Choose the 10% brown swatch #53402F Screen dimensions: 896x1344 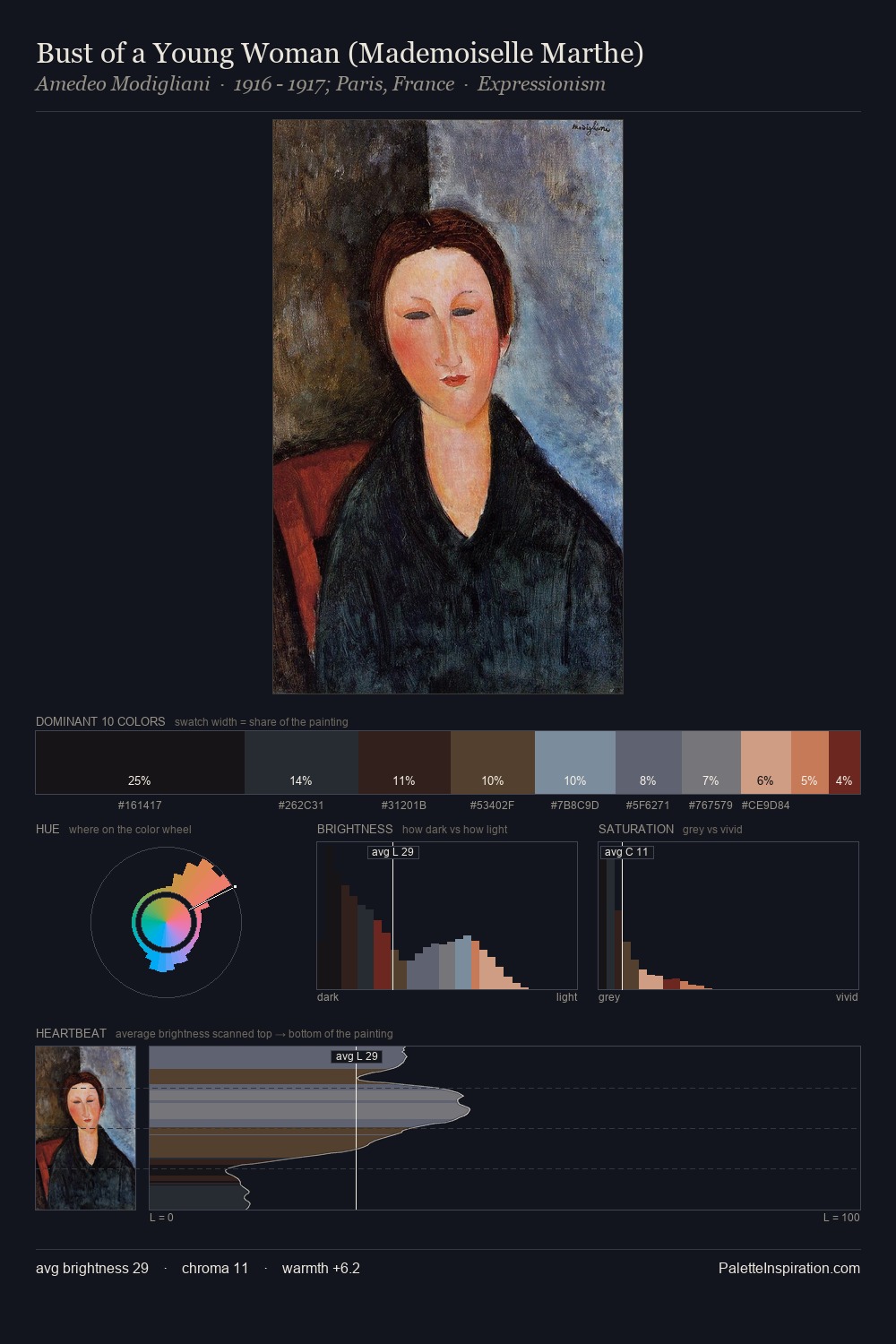tap(493, 762)
